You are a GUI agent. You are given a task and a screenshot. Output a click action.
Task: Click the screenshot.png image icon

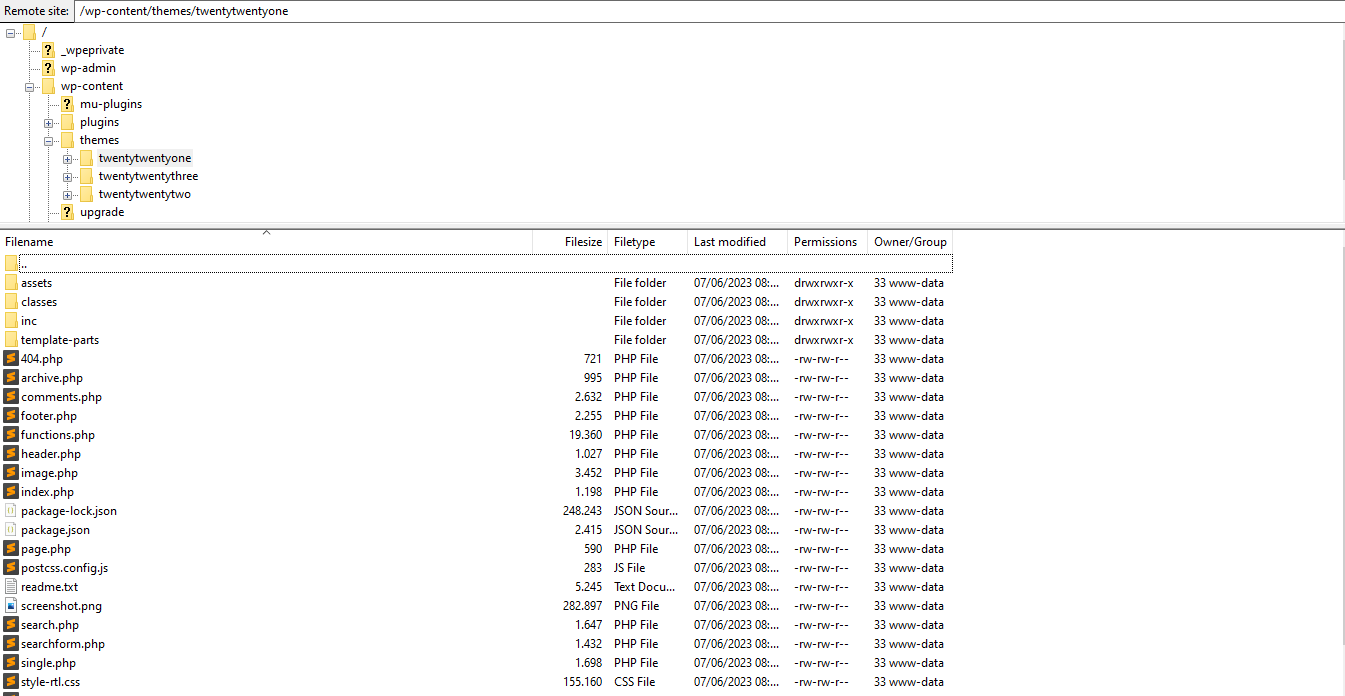pyautogui.click(x=11, y=606)
